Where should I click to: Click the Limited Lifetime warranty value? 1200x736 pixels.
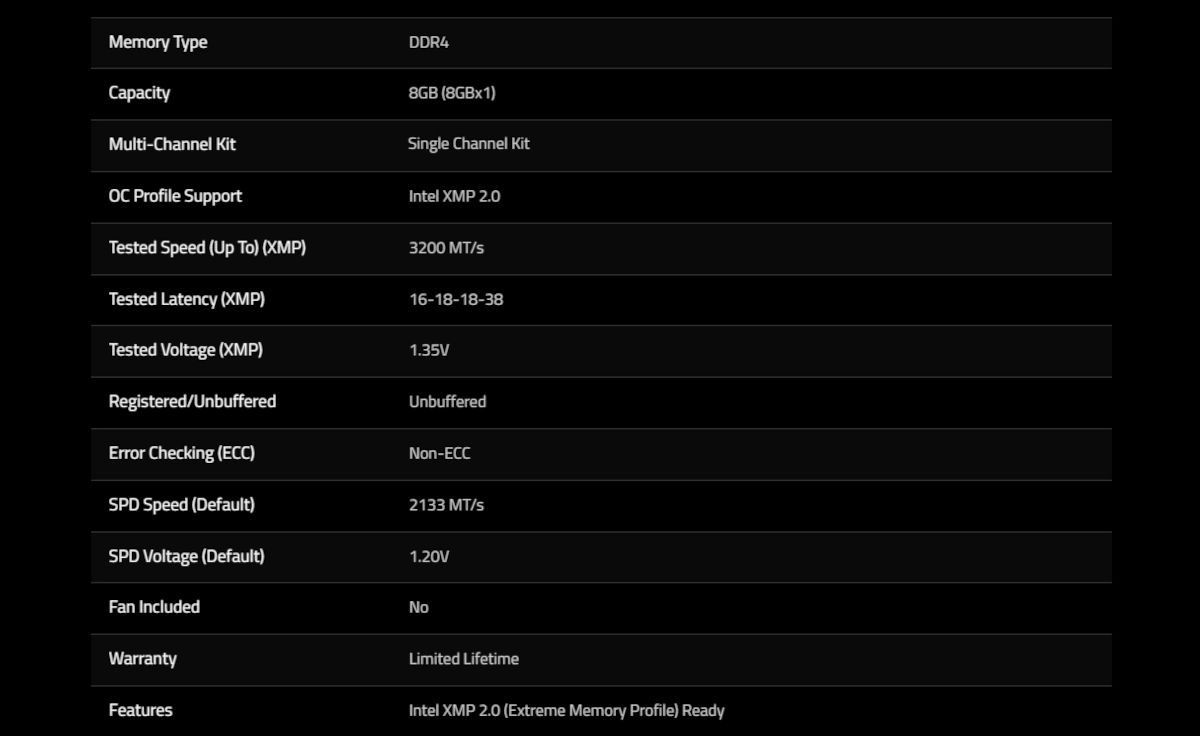tap(464, 659)
